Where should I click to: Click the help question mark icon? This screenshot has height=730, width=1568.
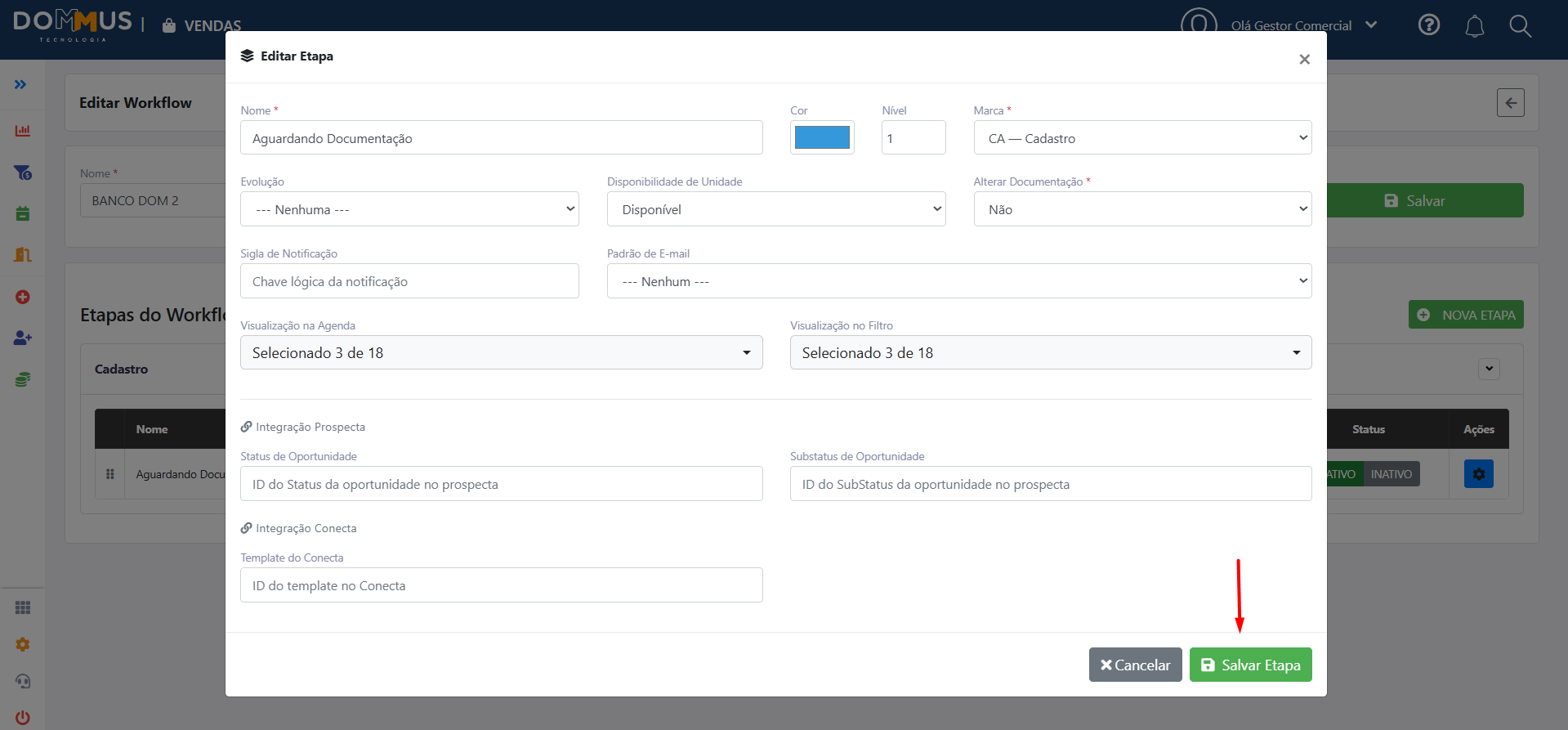(1429, 25)
